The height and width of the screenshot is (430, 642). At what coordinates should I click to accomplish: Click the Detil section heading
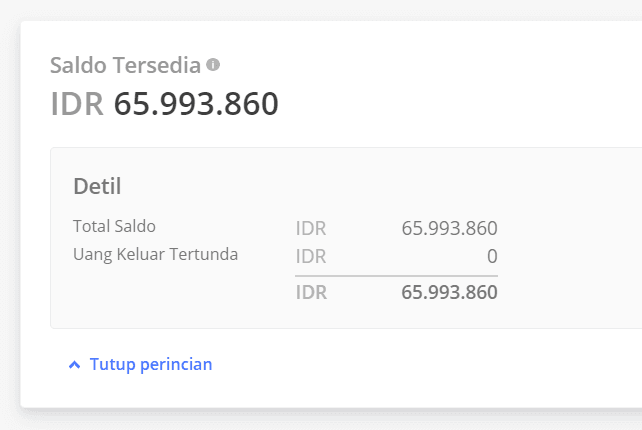coord(97,186)
